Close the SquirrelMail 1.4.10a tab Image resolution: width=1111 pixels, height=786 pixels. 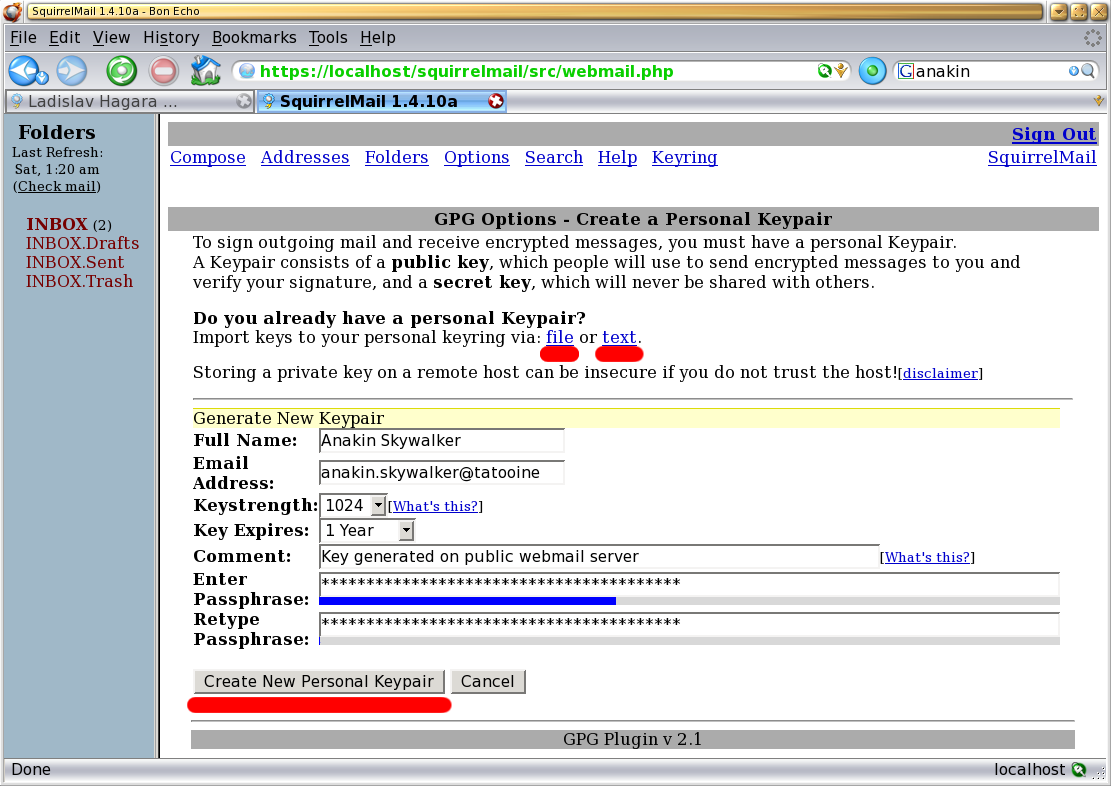pos(496,101)
